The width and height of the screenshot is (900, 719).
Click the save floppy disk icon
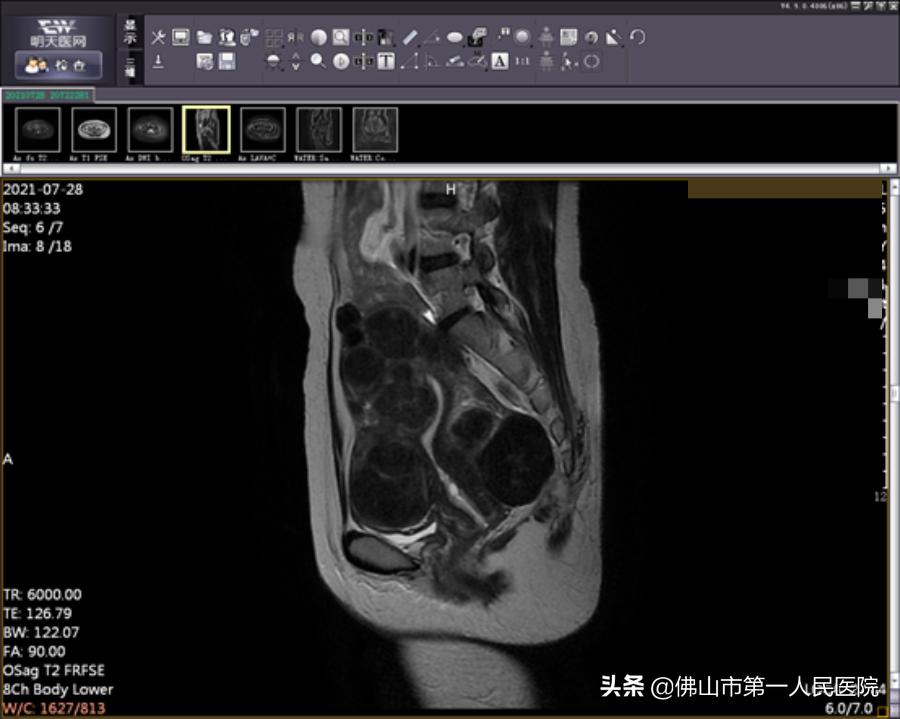point(227,61)
